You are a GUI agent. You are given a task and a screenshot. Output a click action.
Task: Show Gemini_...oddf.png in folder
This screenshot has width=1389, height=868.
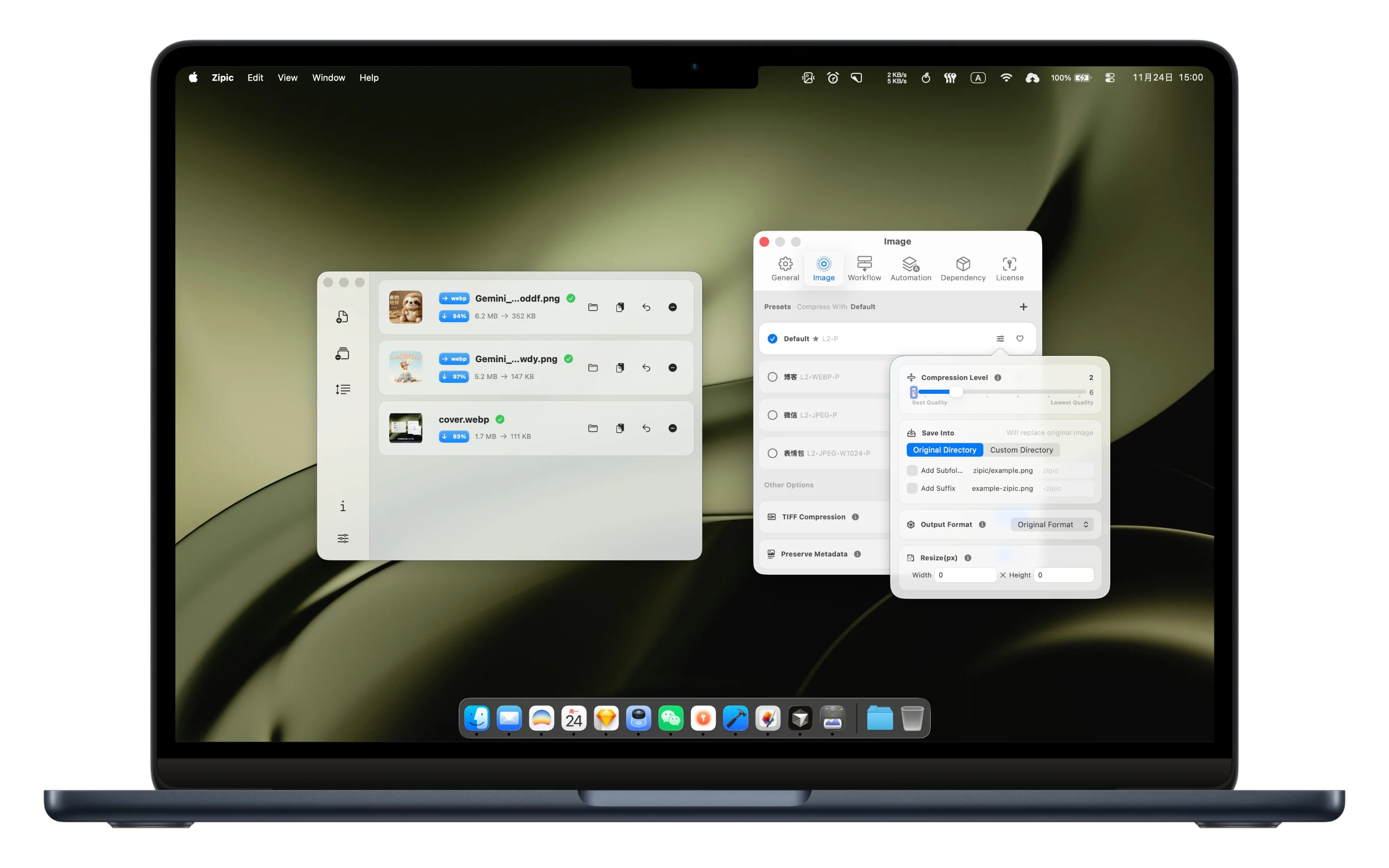pos(593,307)
